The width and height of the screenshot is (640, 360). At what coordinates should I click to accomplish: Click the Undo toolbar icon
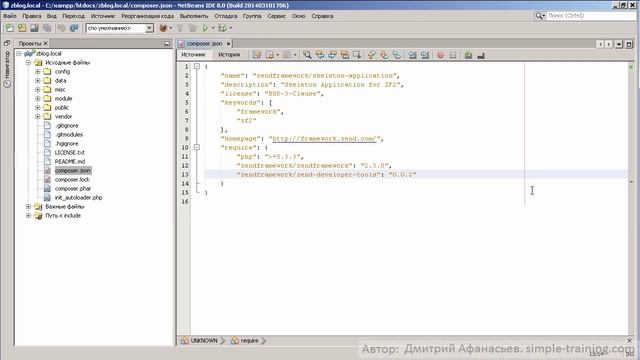tap(61, 28)
